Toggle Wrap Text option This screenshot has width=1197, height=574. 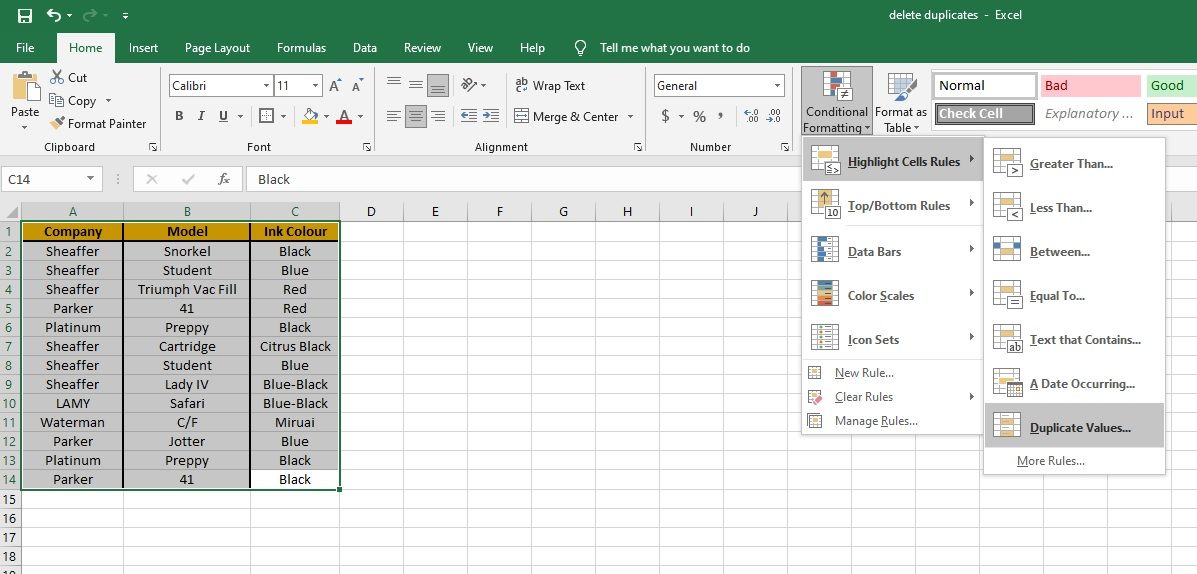(550, 86)
